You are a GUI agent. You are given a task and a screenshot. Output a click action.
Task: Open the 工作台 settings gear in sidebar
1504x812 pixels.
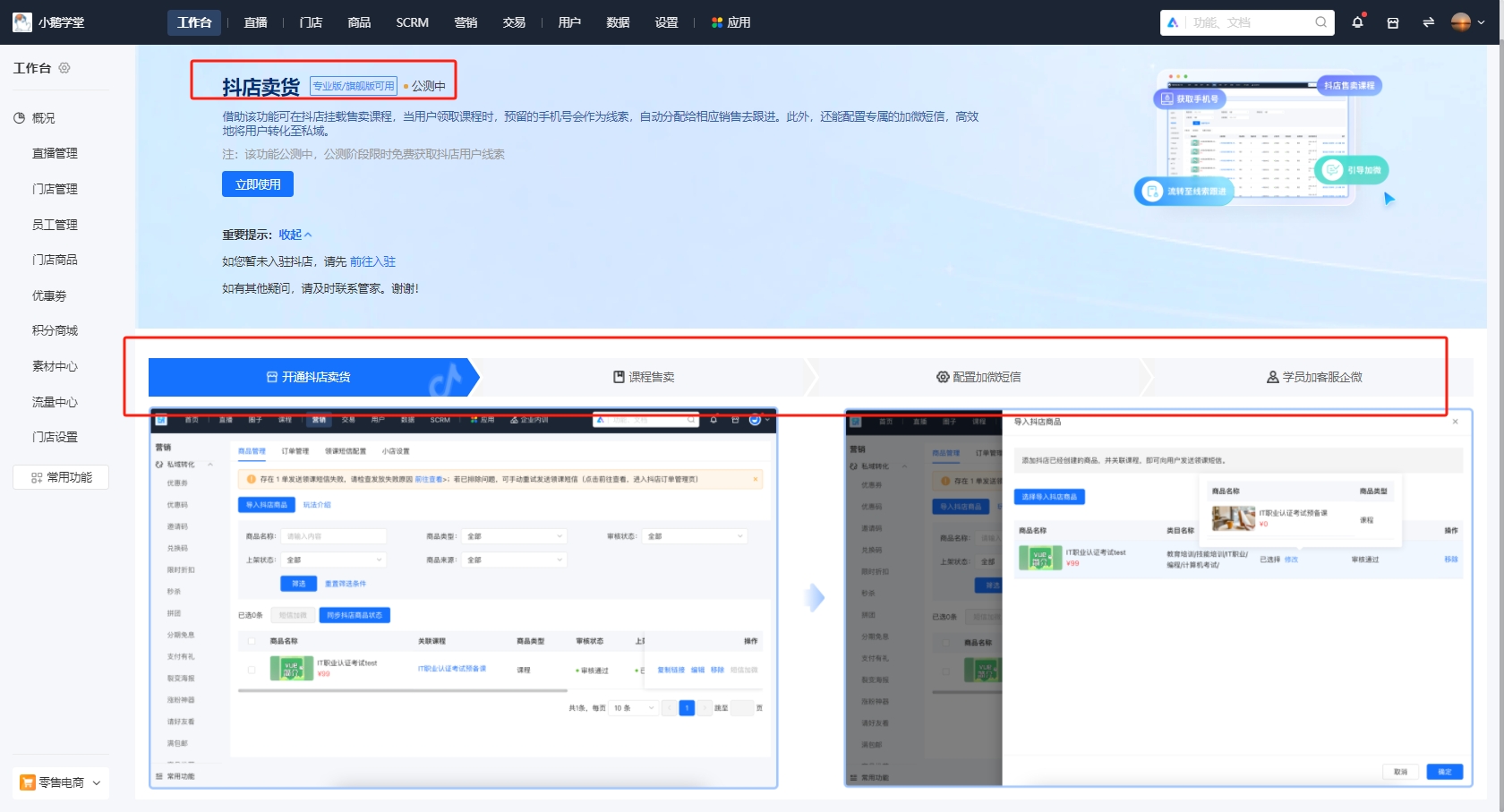point(64,67)
